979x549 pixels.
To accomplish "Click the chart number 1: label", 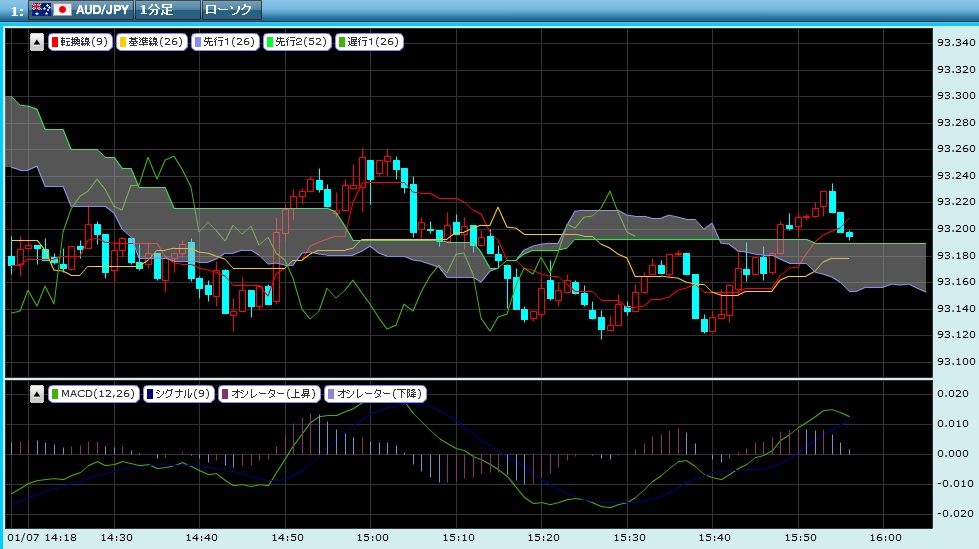I will click(x=17, y=11).
